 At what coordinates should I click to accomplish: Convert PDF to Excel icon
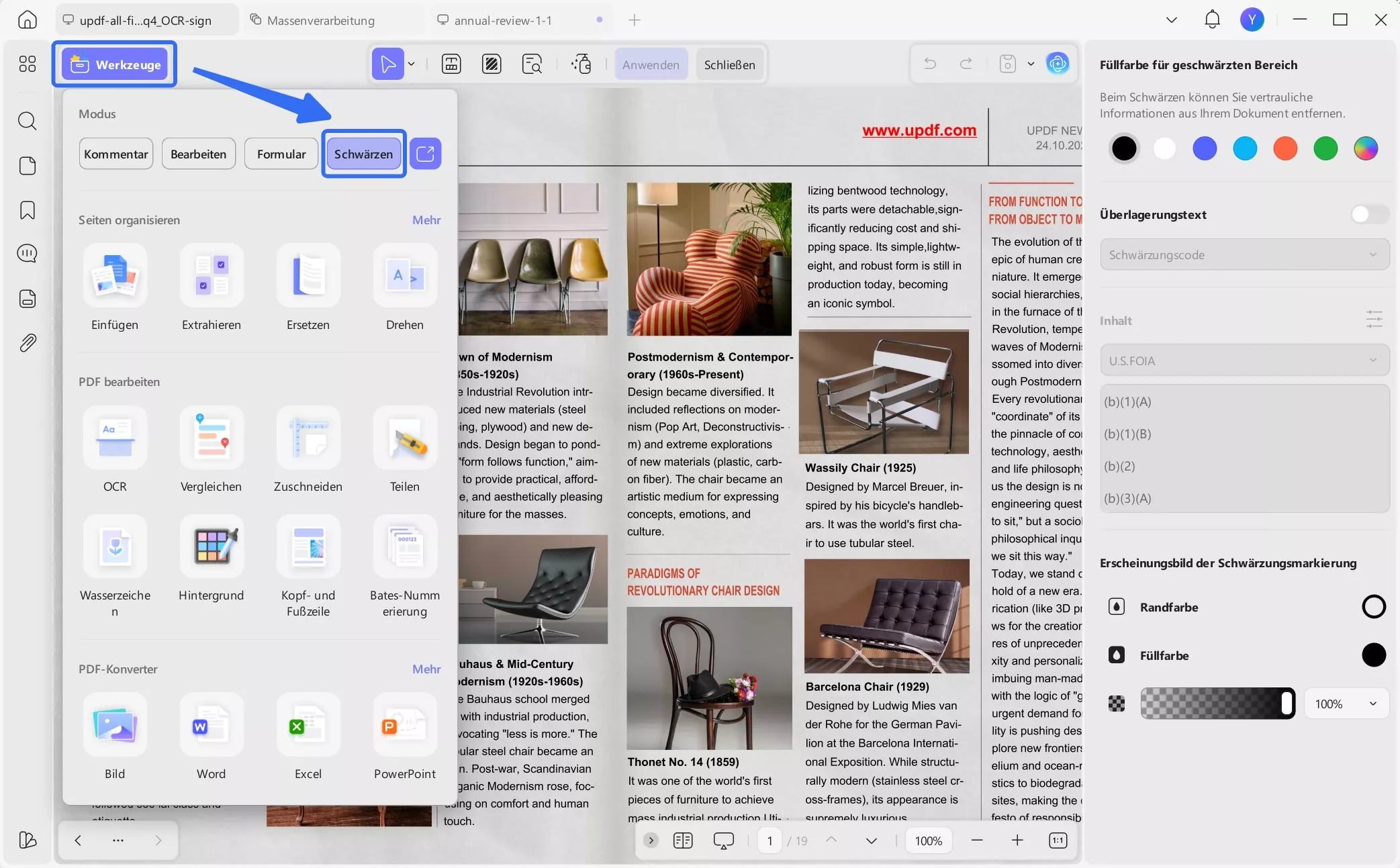coord(308,726)
